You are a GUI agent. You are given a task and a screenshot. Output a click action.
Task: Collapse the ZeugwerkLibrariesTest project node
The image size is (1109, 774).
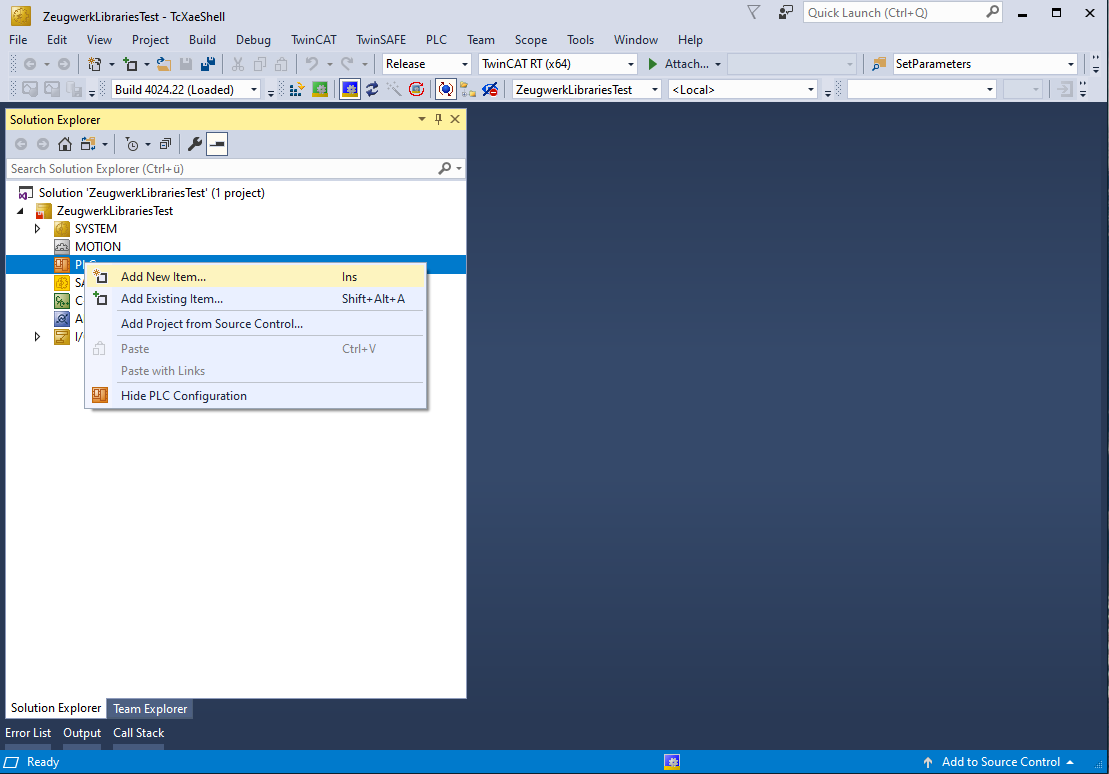coord(21,211)
